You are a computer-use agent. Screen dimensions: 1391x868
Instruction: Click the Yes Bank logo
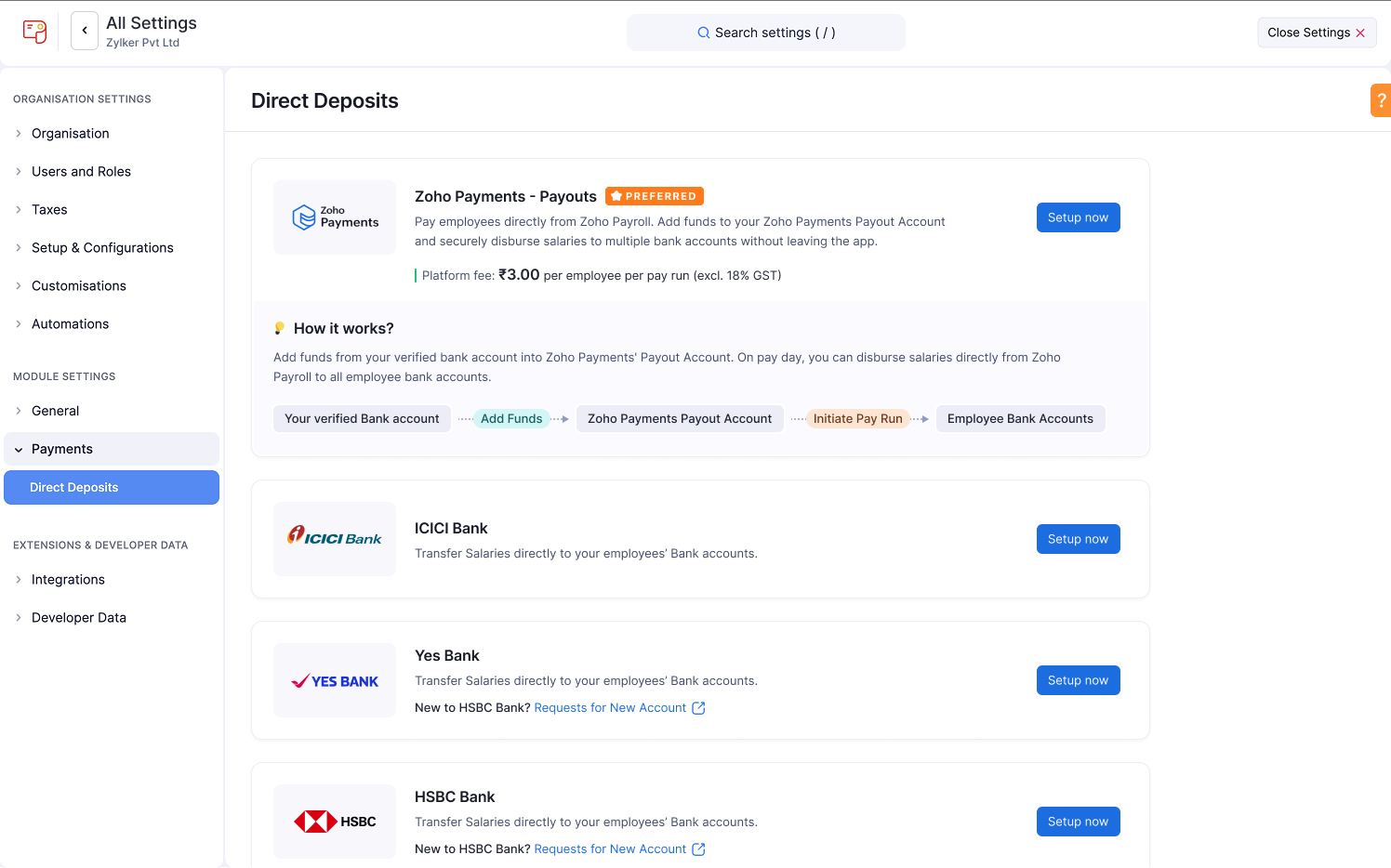tap(335, 679)
